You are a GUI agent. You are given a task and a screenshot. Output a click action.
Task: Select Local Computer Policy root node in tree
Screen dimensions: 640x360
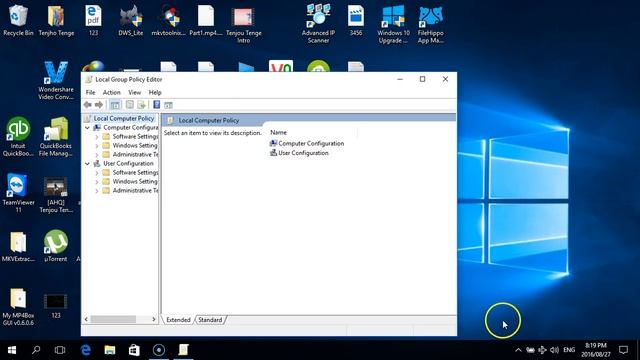(124, 118)
